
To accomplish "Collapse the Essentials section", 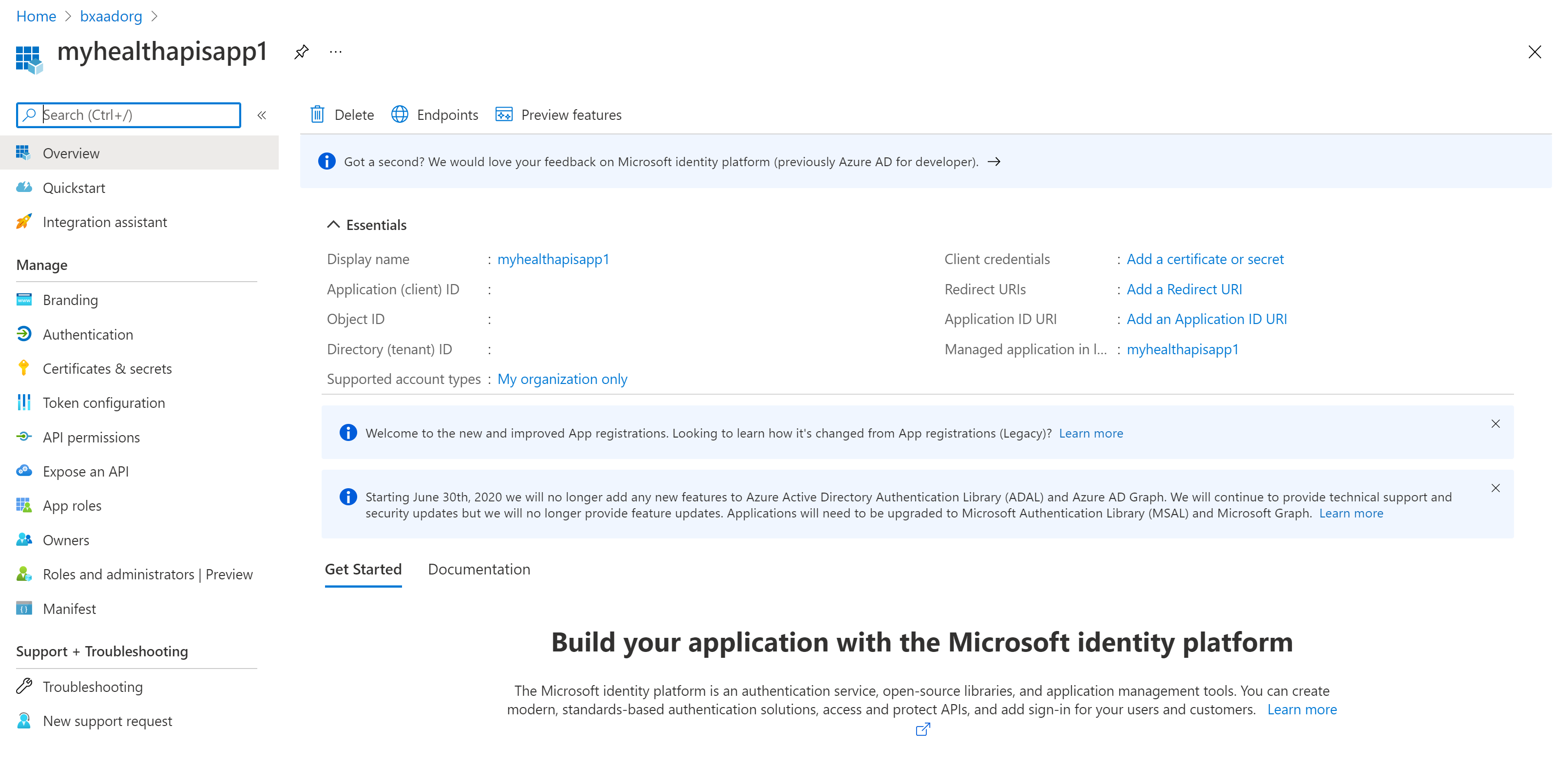I will 333,225.
